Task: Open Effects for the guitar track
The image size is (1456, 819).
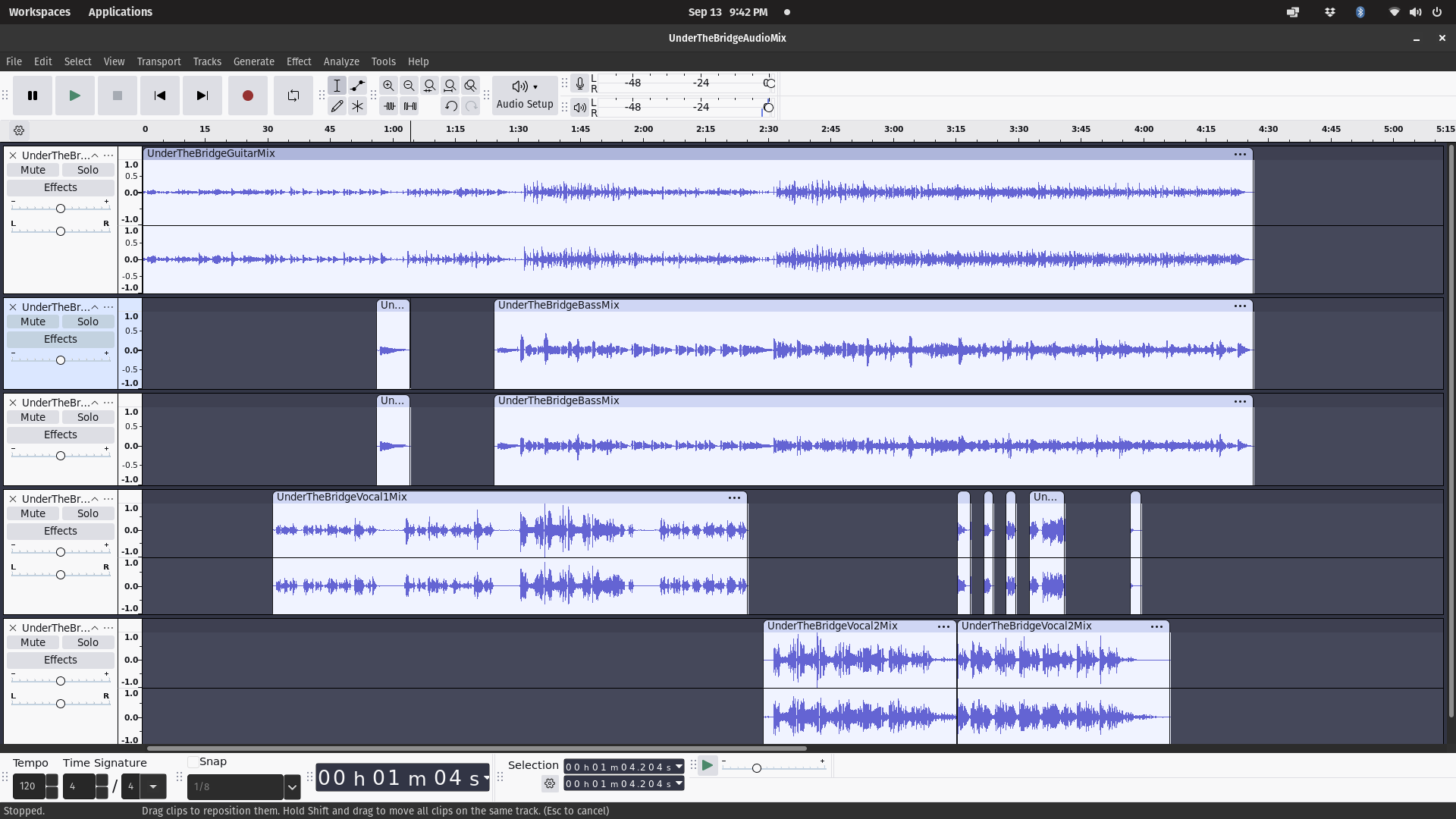Action: [x=61, y=187]
